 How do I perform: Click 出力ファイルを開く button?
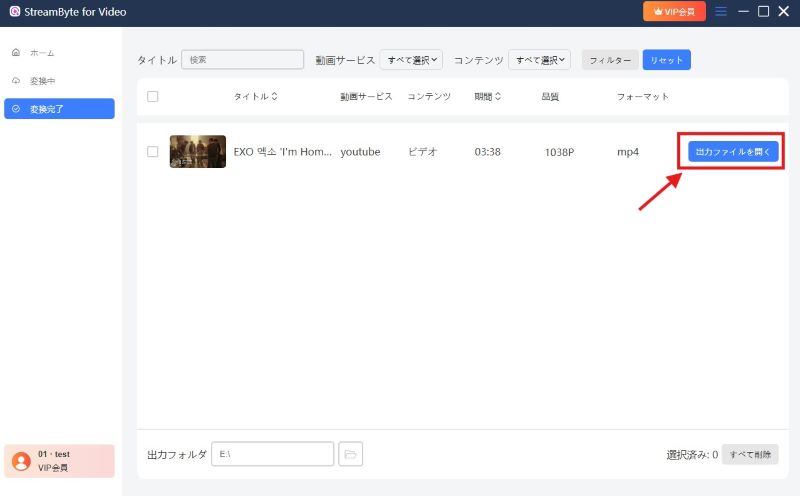coord(733,152)
